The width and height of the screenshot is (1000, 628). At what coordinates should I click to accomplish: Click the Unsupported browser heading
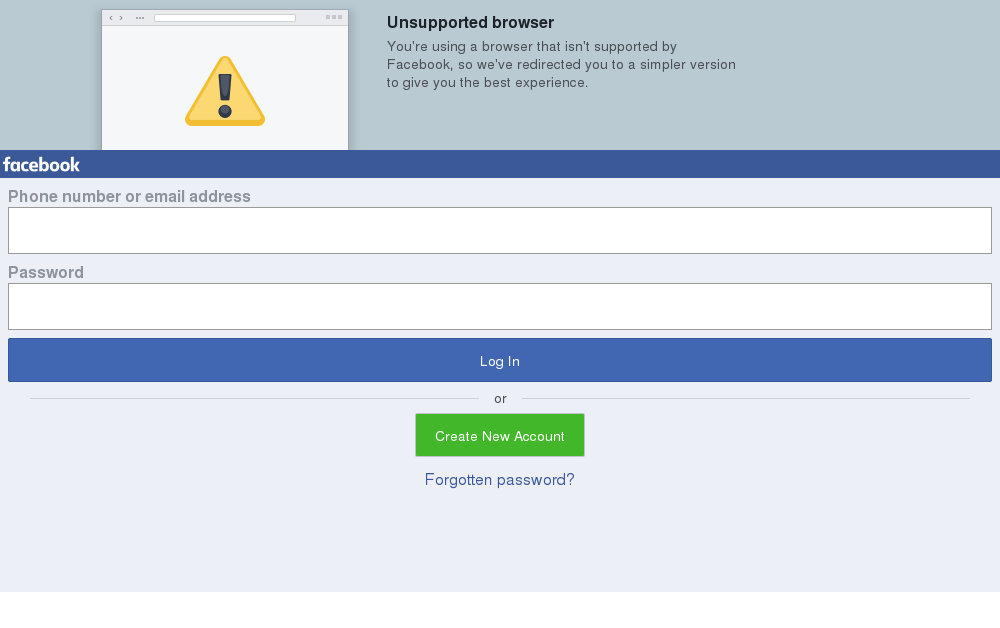pos(470,22)
